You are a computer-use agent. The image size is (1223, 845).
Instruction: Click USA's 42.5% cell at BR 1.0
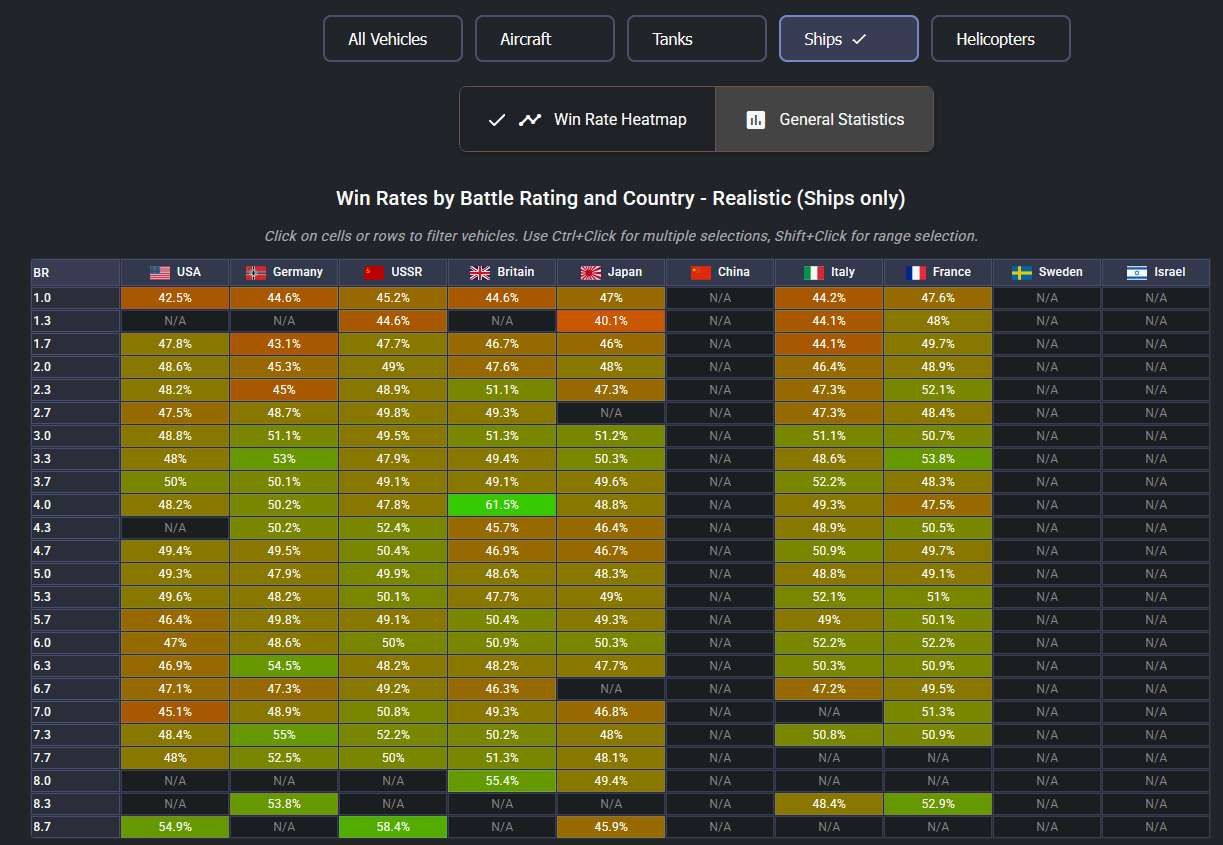(x=175, y=297)
